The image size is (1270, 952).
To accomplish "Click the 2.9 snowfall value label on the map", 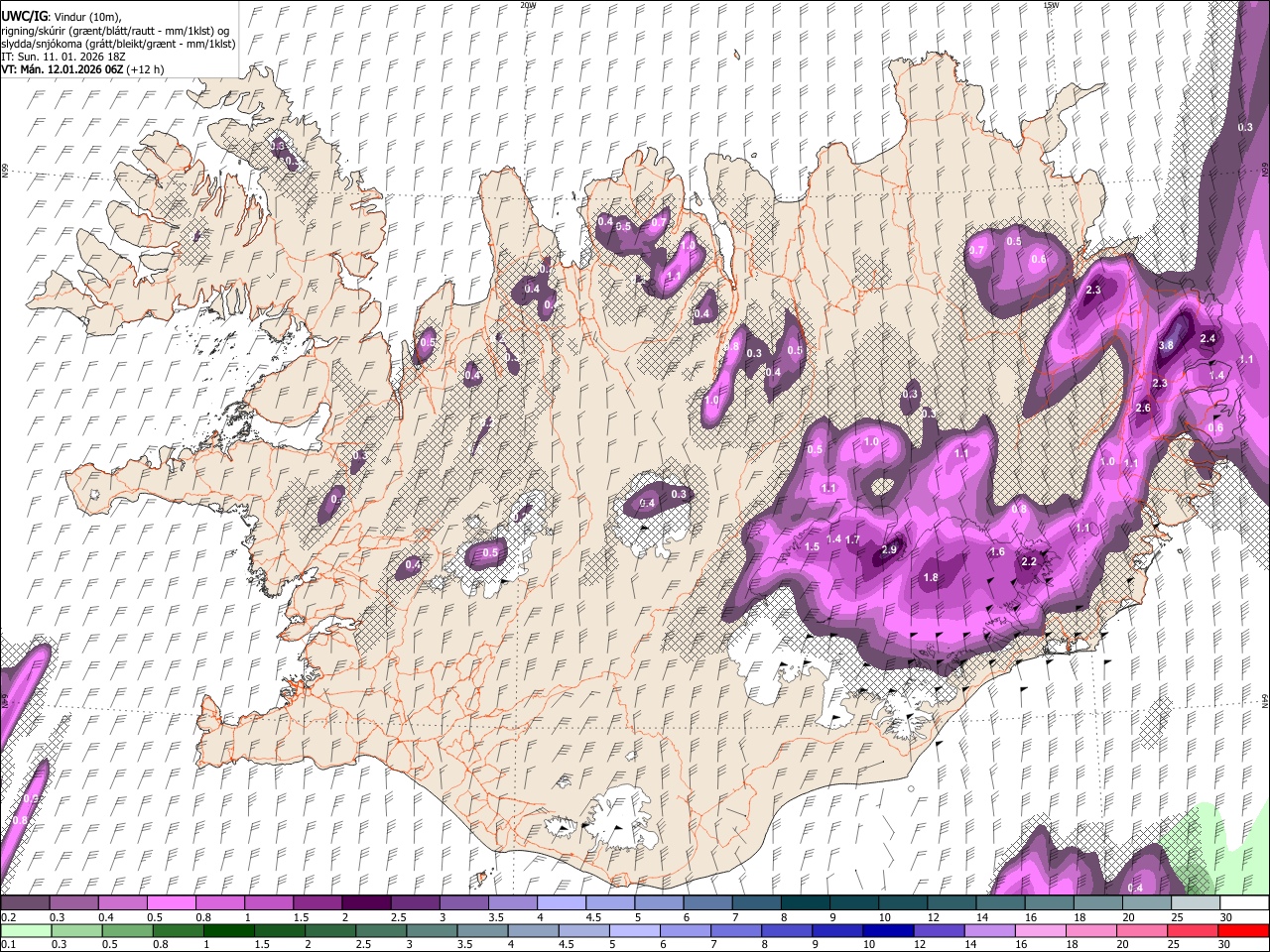I will pos(889,550).
